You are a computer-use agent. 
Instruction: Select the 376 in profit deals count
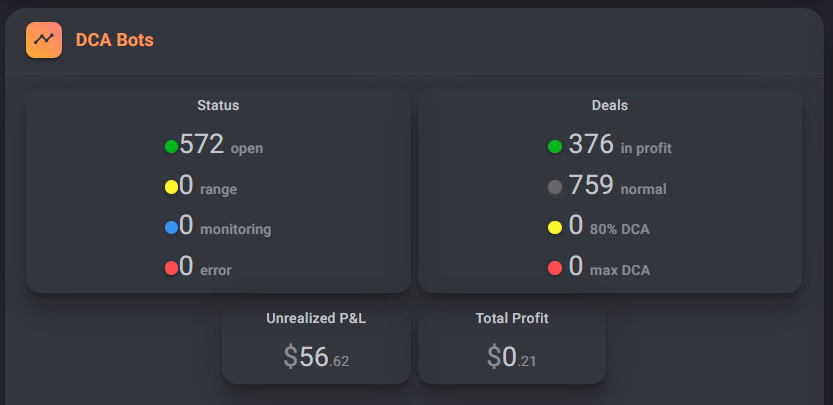[590, 145]
